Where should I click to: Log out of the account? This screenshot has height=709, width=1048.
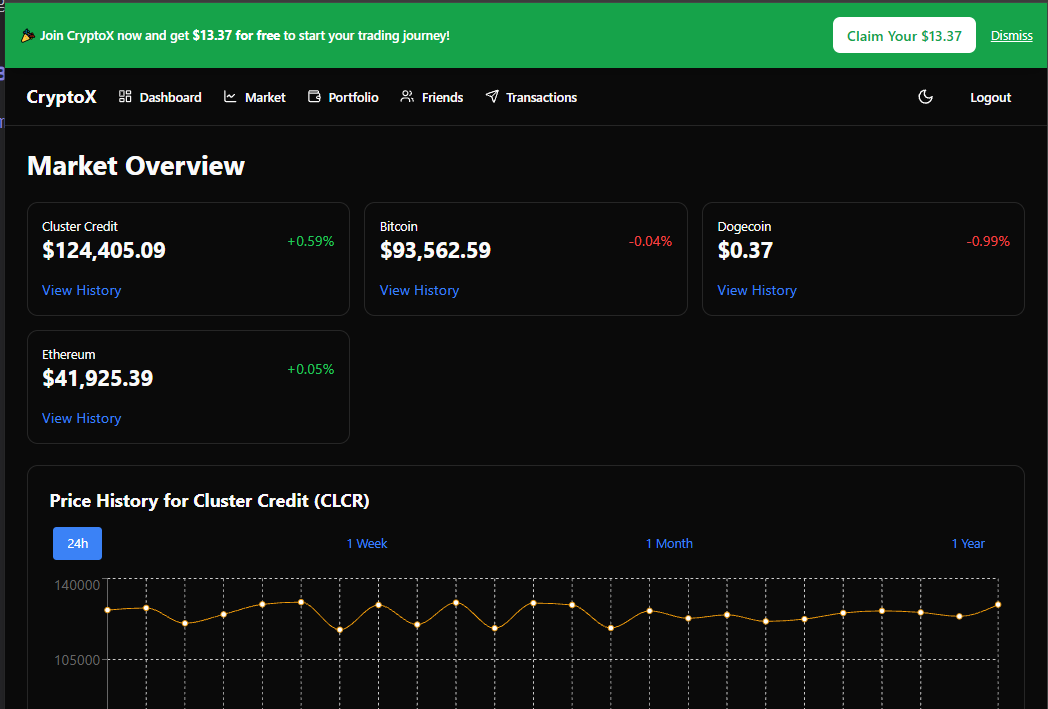990,97
